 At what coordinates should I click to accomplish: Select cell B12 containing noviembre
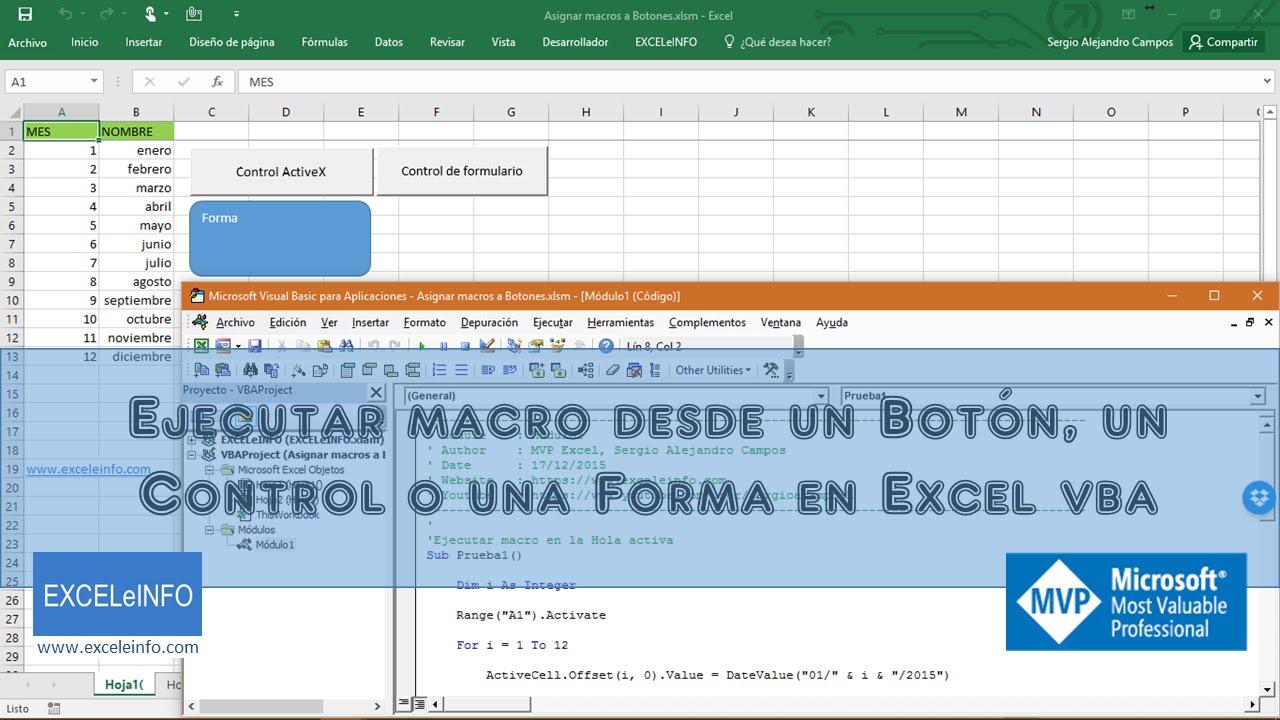pos(136,338)
